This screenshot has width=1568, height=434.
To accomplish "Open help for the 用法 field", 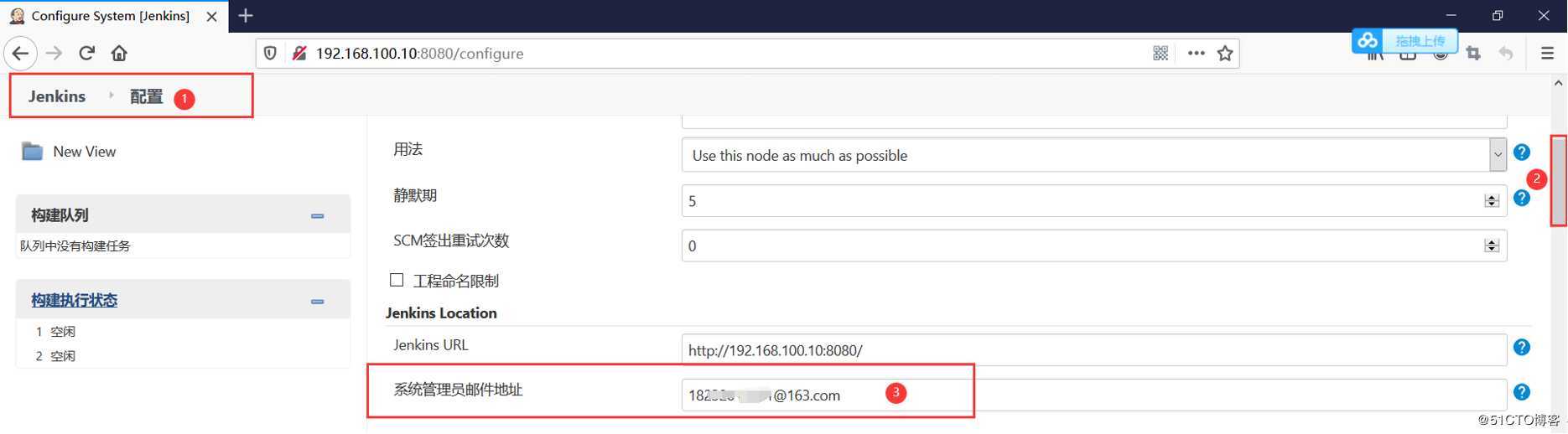I will (1522, 152).
